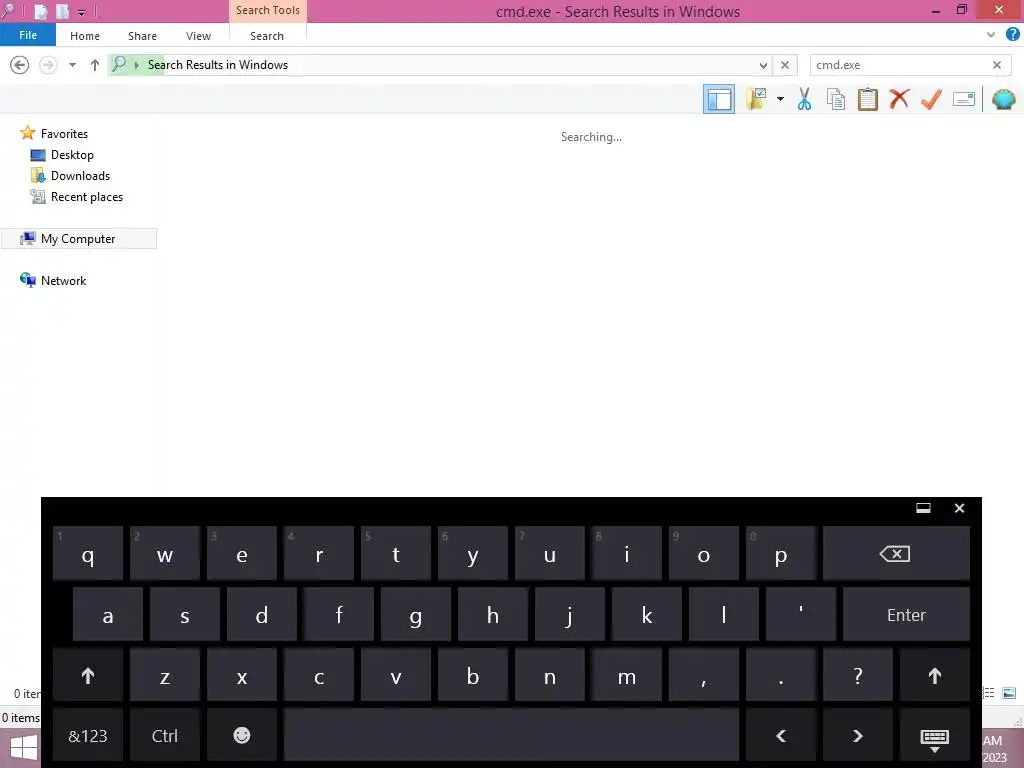Go up one level with Up arrow

pos(95,65)
